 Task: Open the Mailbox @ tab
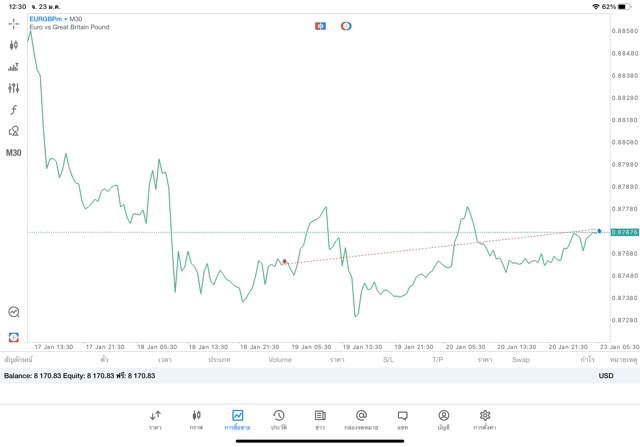coord(361,420)
